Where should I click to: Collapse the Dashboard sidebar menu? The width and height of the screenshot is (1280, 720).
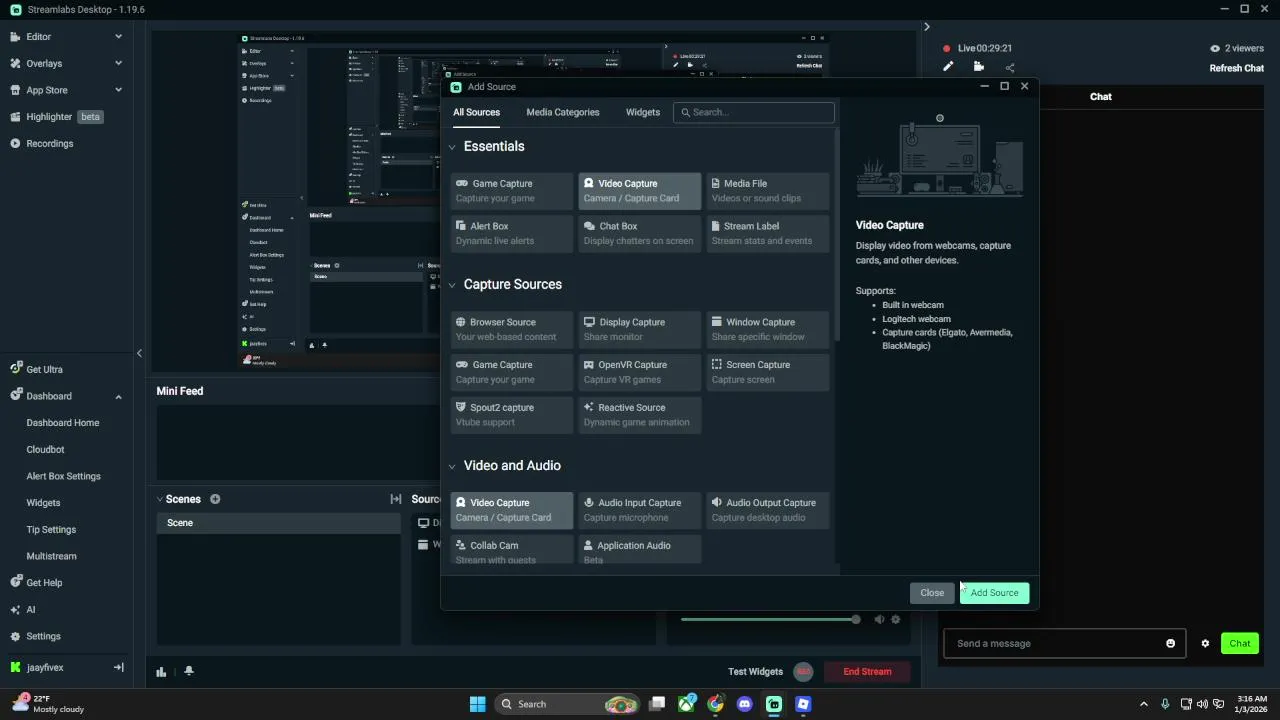click(x=118, y=396)
